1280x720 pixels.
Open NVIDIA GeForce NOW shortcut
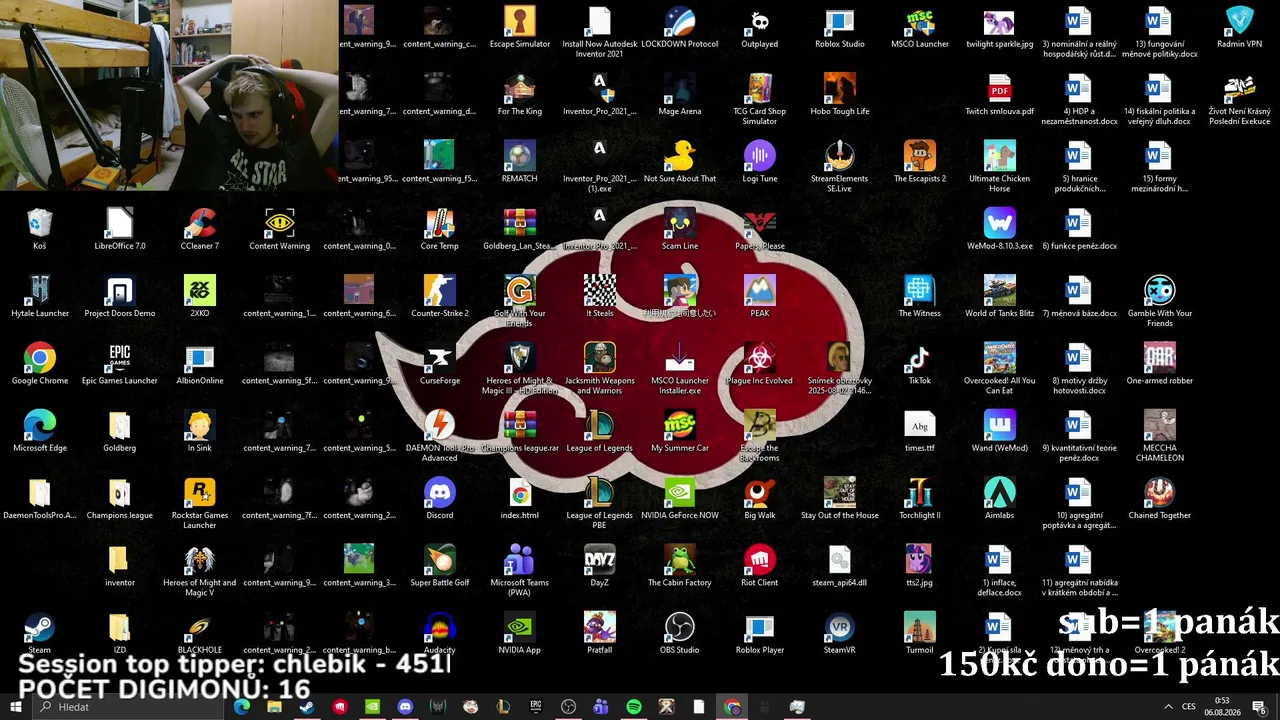(x=679, y=492)
